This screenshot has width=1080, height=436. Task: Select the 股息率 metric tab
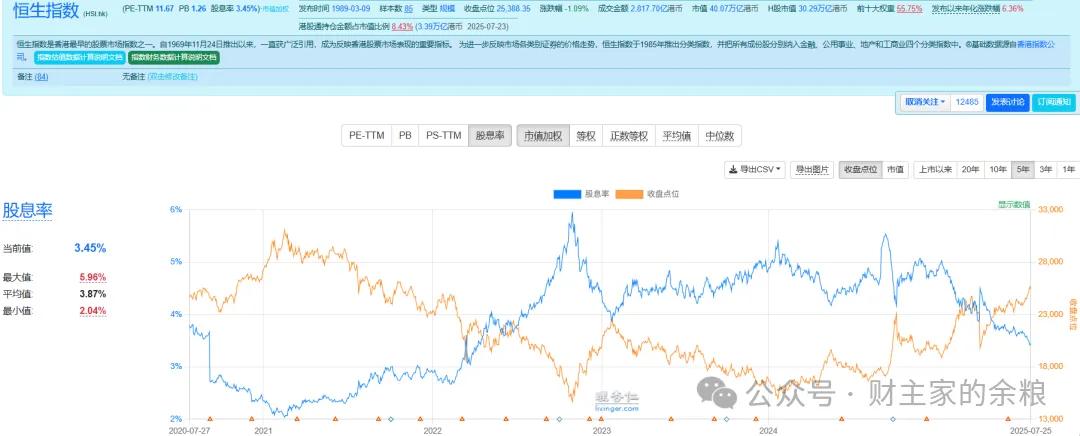490,136
